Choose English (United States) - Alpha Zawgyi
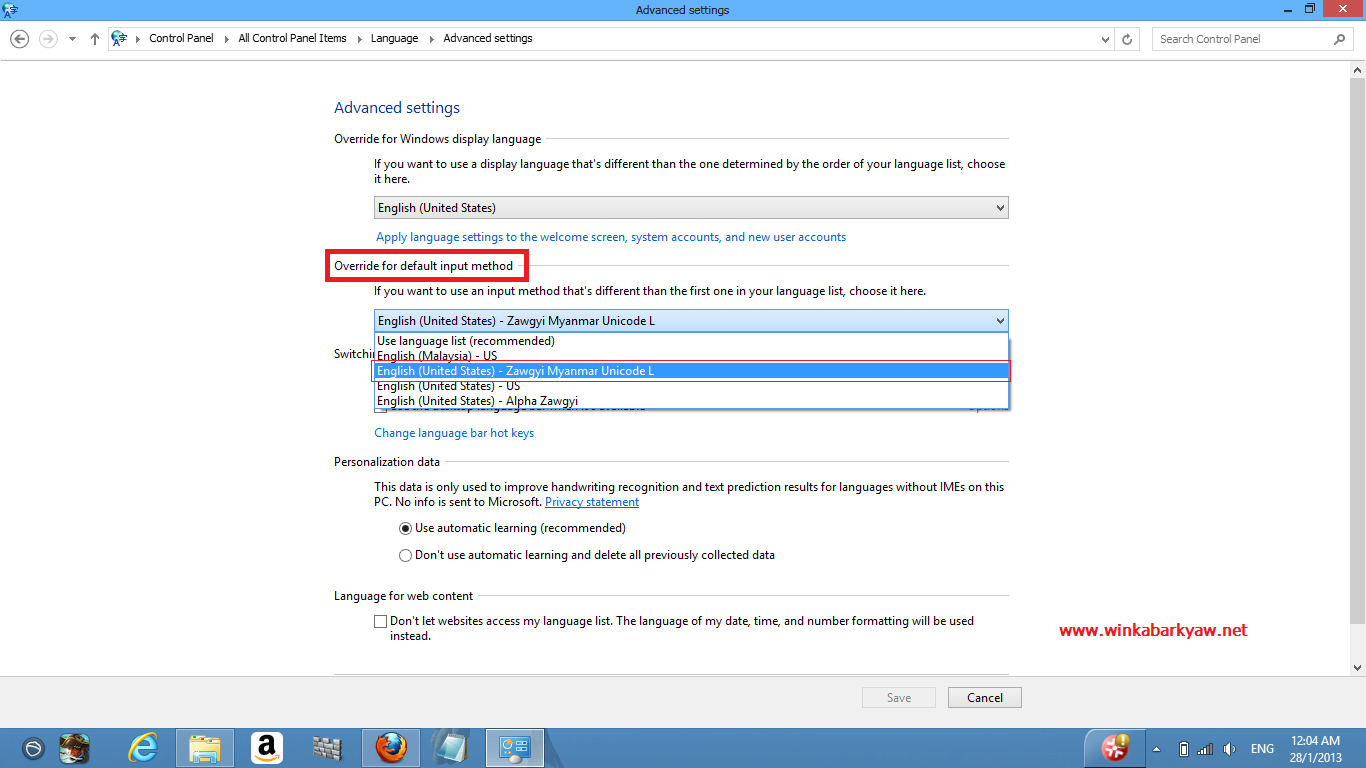 (x=691, y=401)
